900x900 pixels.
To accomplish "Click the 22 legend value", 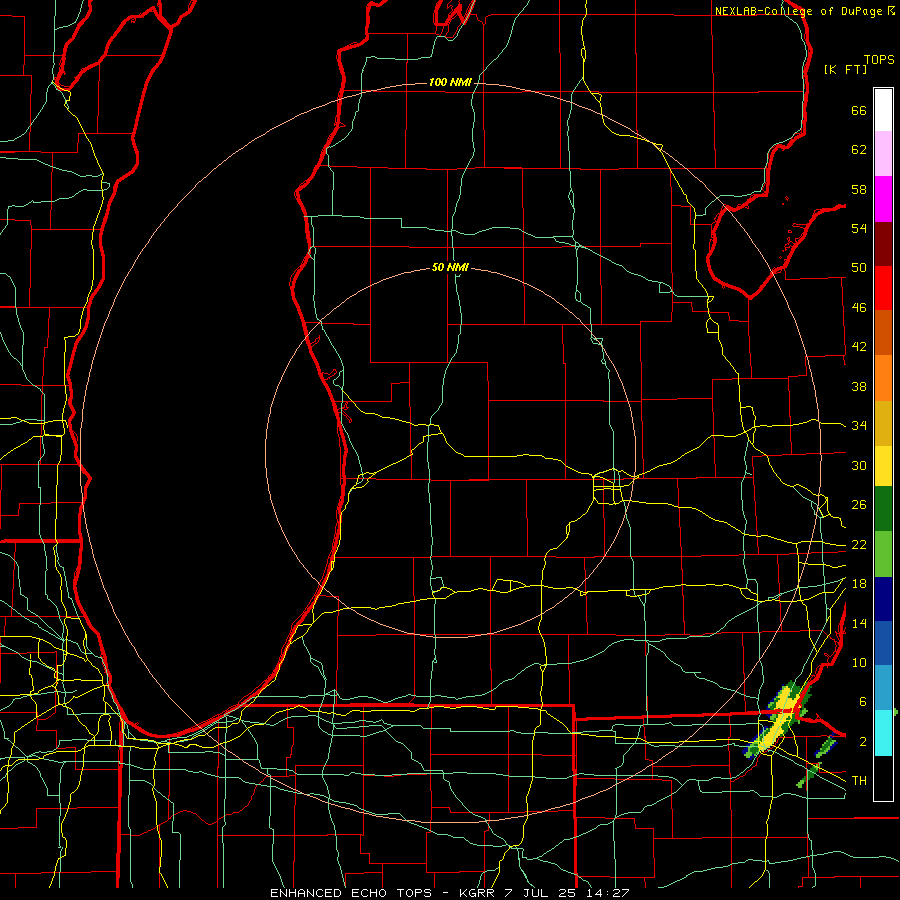I will [x=859, y=544].
